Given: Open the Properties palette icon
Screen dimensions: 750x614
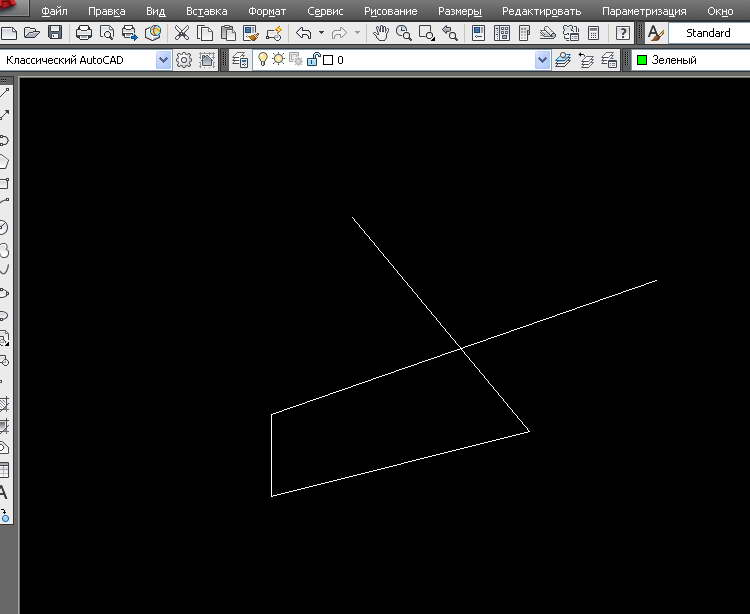Looking at the screenshot, I should (x=478, y=33).
